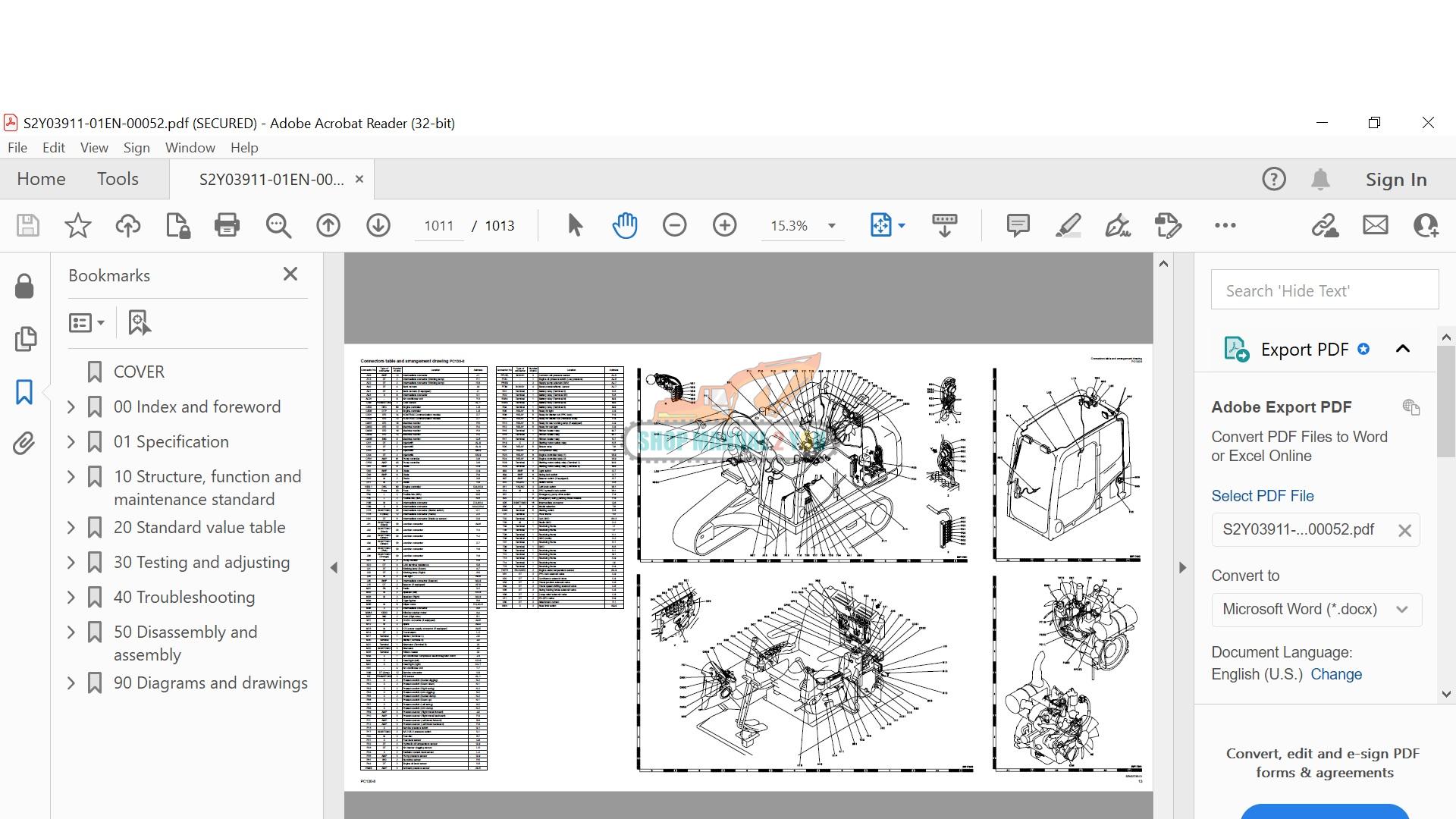Click the Change document language link
Image resolution: width=1456 pixels, height=819 pixels.
(1336, 674)
